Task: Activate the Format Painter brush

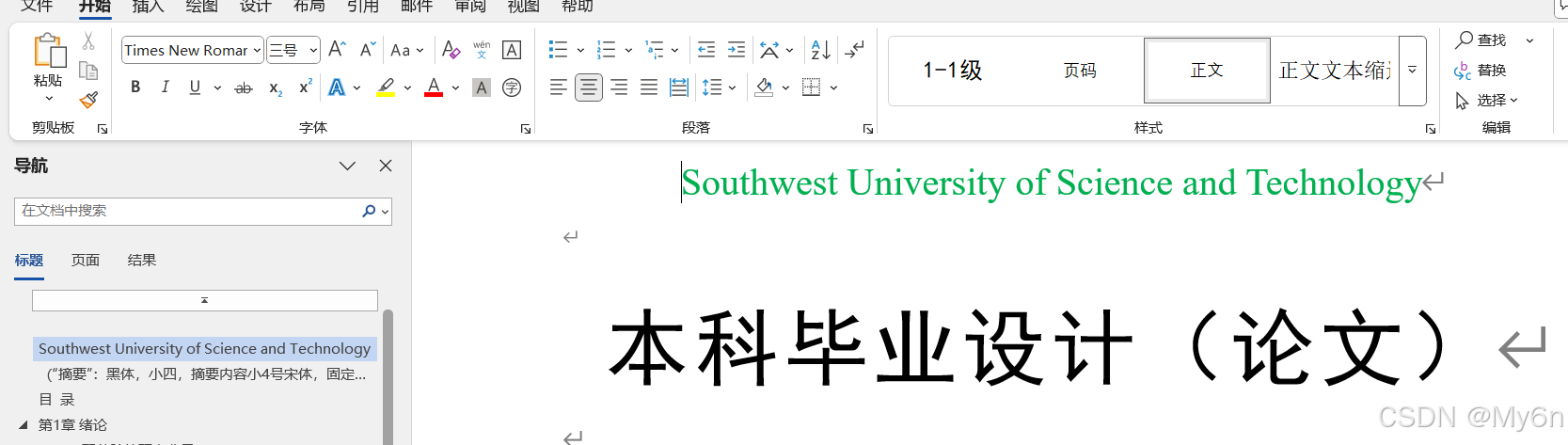Action: click(88, 100)
